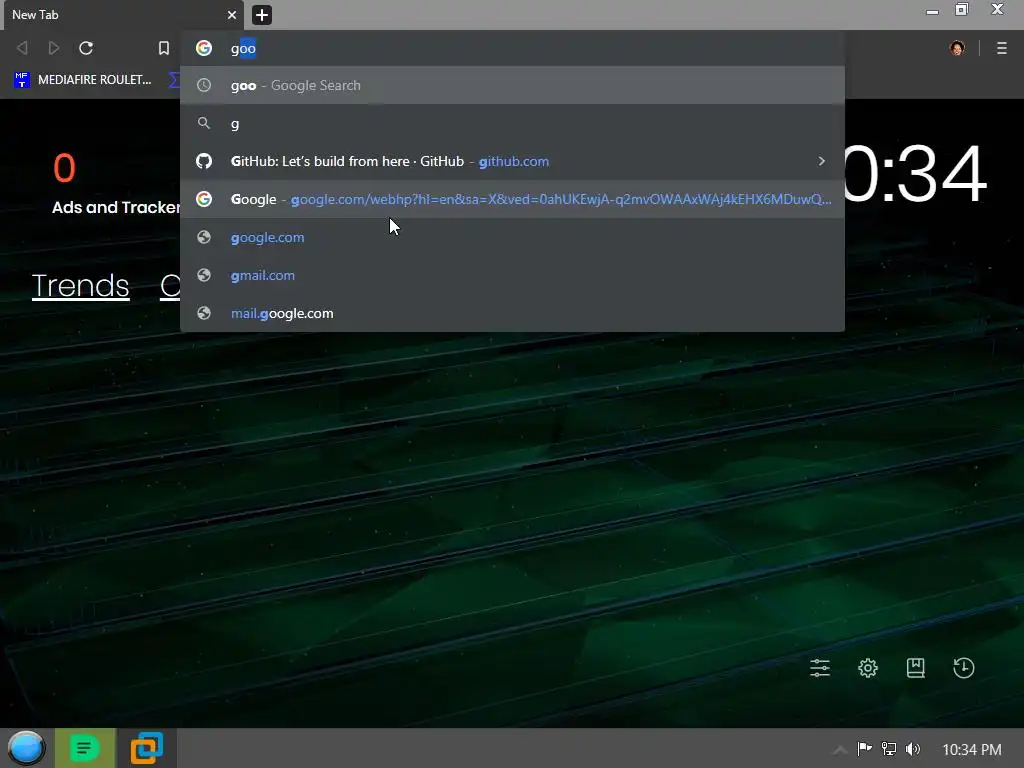This screenshot has height=768, width=1024.
Task: Open history clock icon on new tab page
Action: pos(963,667)
